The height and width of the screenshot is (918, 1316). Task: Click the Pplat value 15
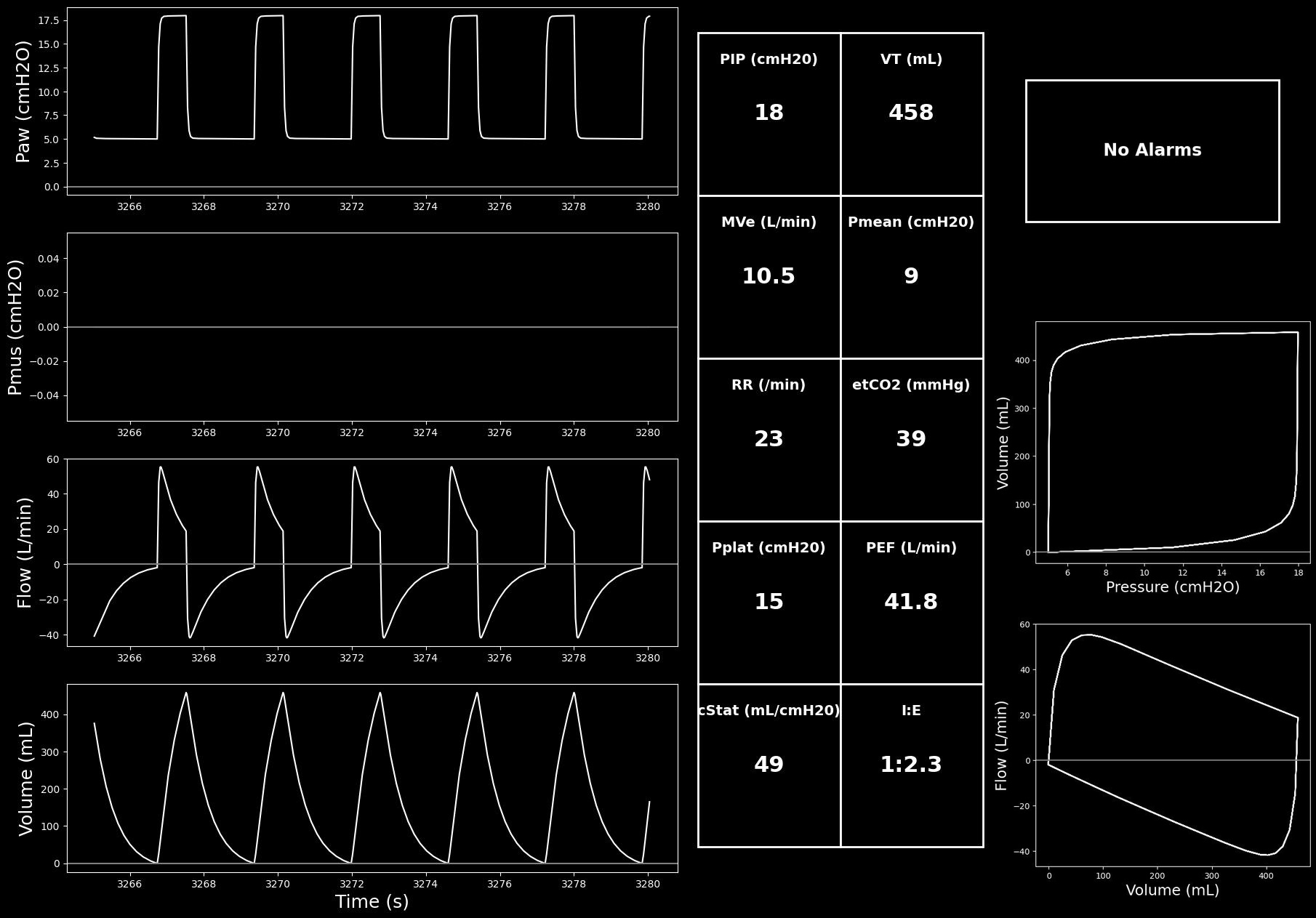(x=769, y=602)
